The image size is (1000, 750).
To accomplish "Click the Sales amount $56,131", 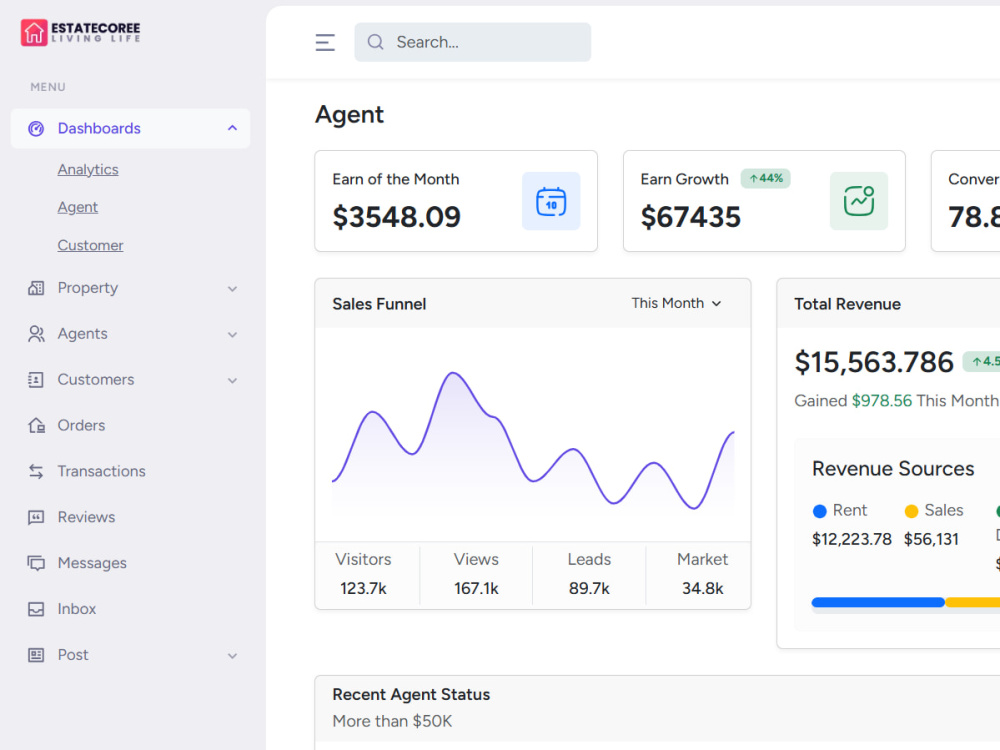I will coord(931,540).
